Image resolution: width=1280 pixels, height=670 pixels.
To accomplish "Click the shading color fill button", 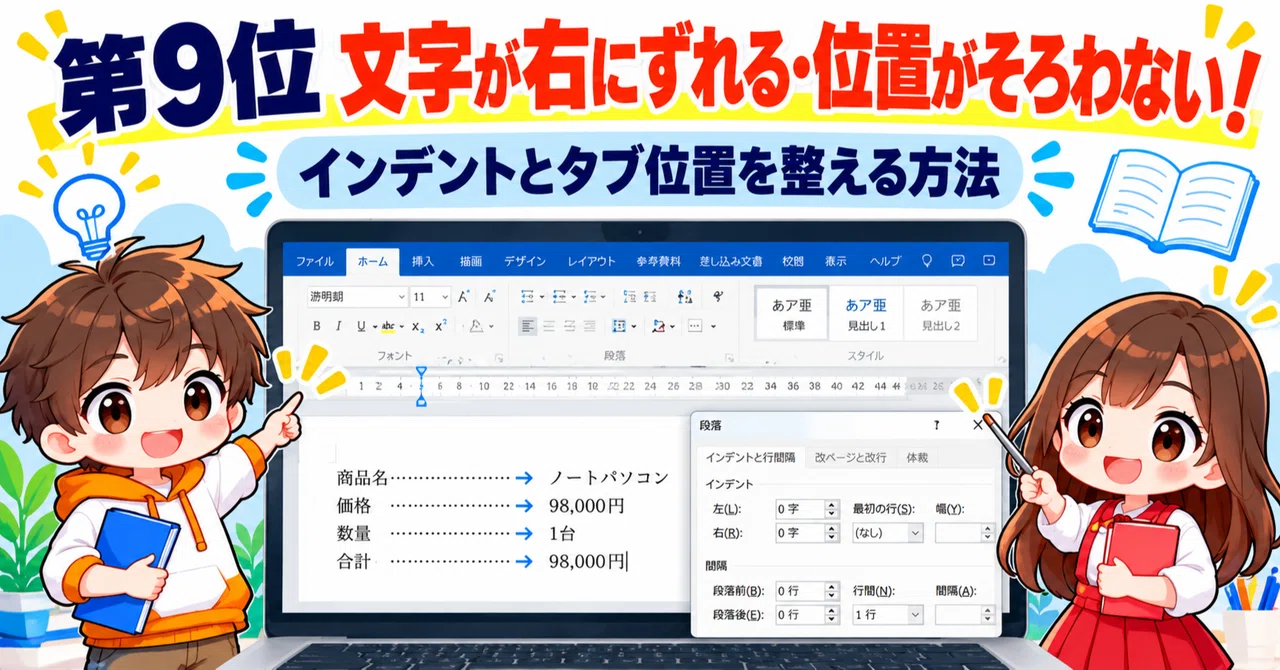I will click(x=659, y=326).
